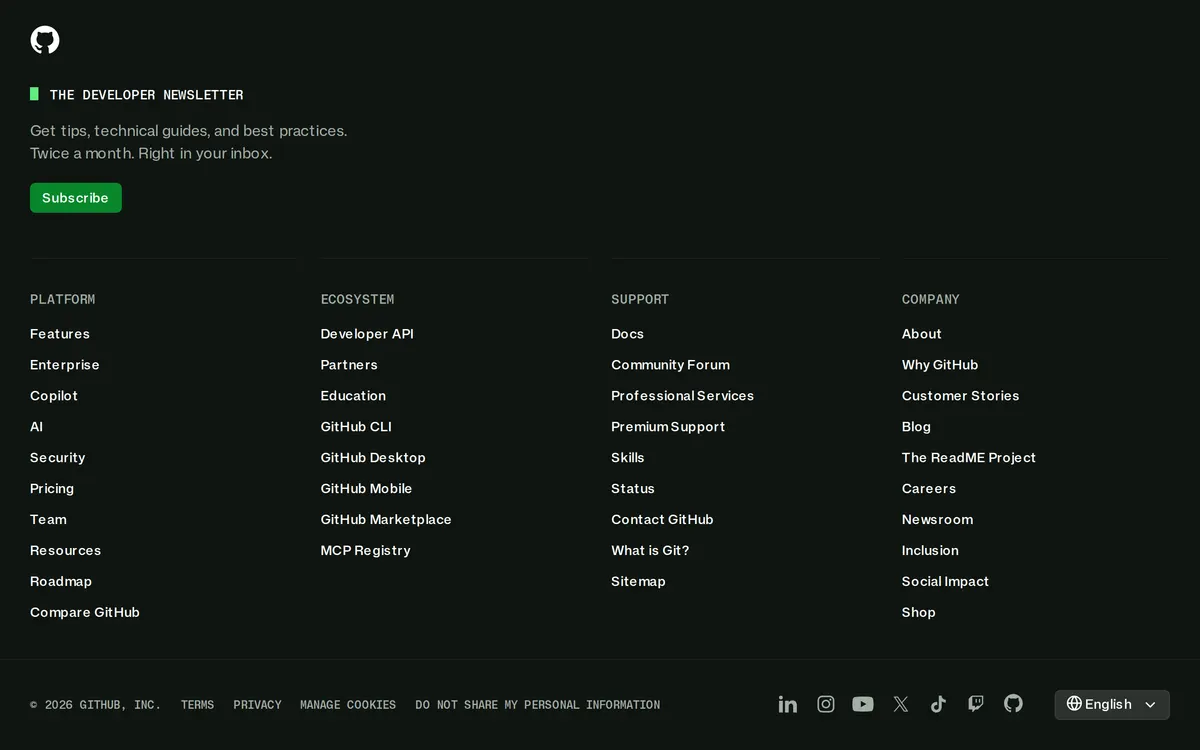Open GitHub's TikTok icon

point(938,704)
